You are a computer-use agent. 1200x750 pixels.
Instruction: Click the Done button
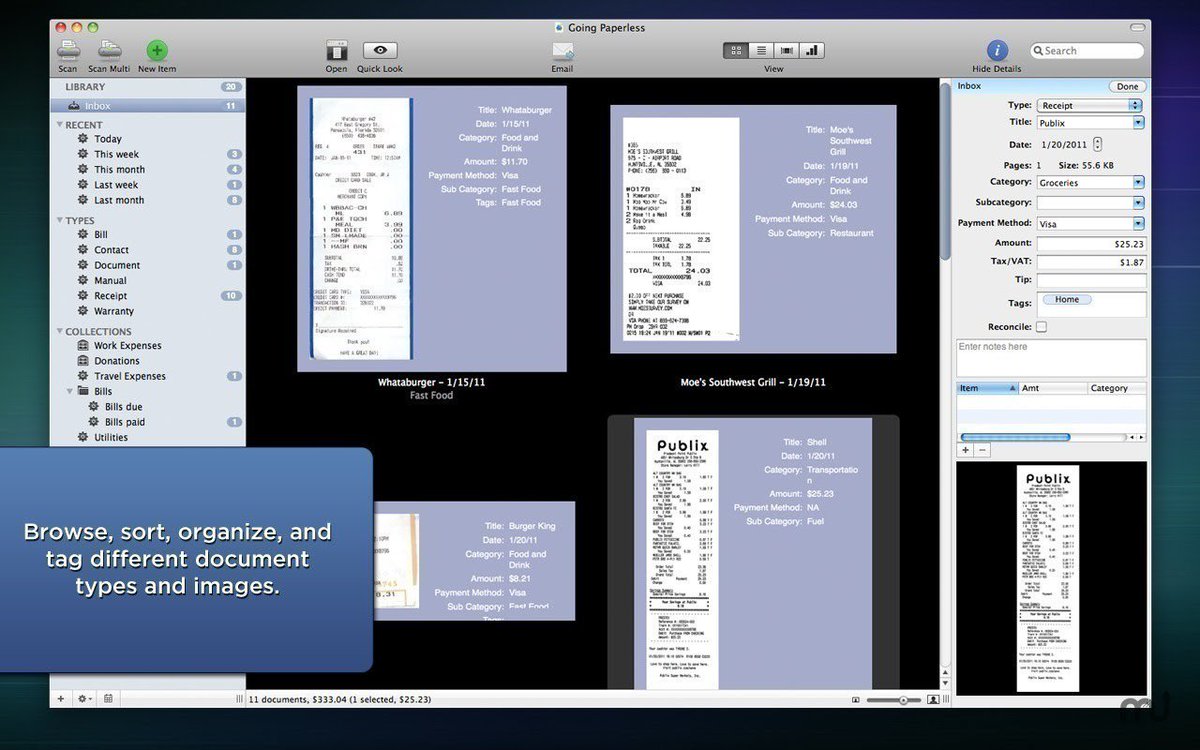click(x=1127, y=87)
